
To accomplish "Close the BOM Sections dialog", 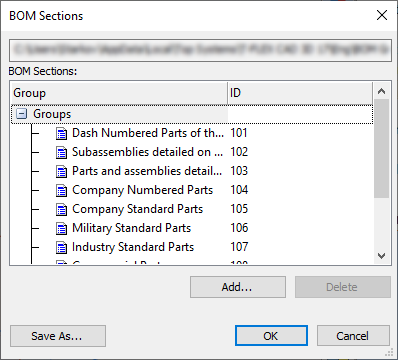I will point(382,15).
